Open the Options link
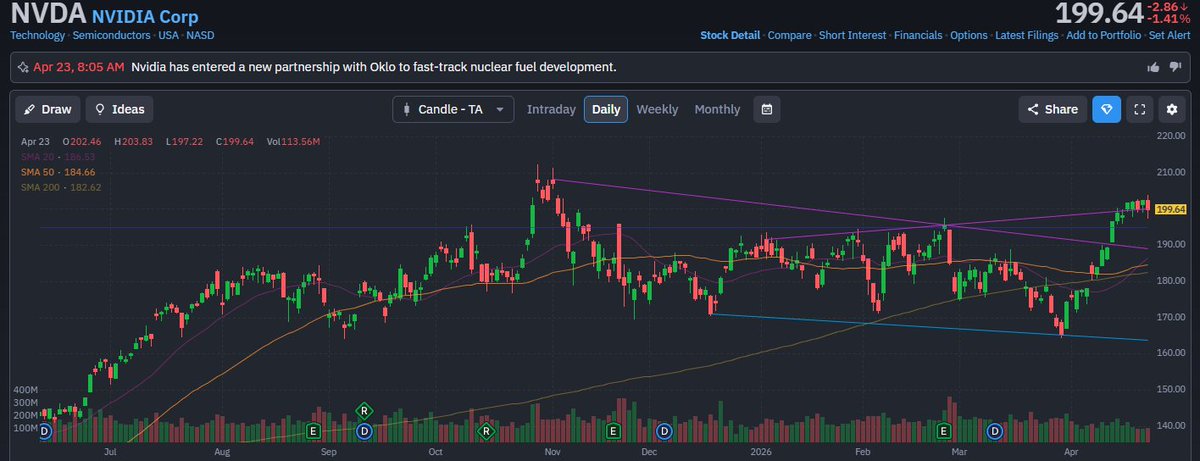1200x461 pixels. (x=969, y=35)
